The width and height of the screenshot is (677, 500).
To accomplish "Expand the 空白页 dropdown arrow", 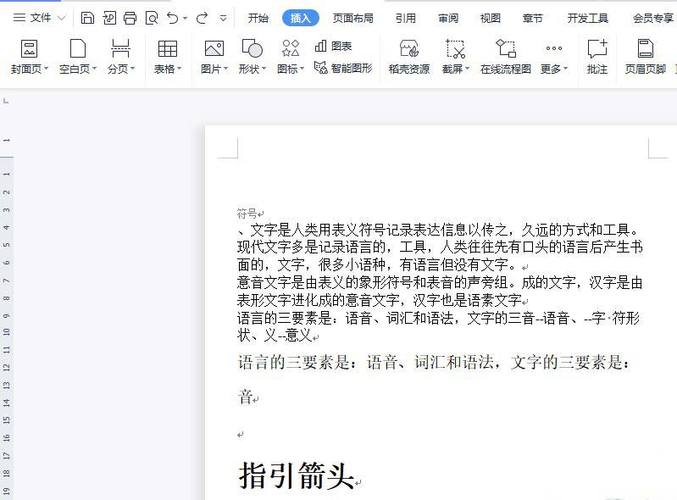I will click(94, 69).
